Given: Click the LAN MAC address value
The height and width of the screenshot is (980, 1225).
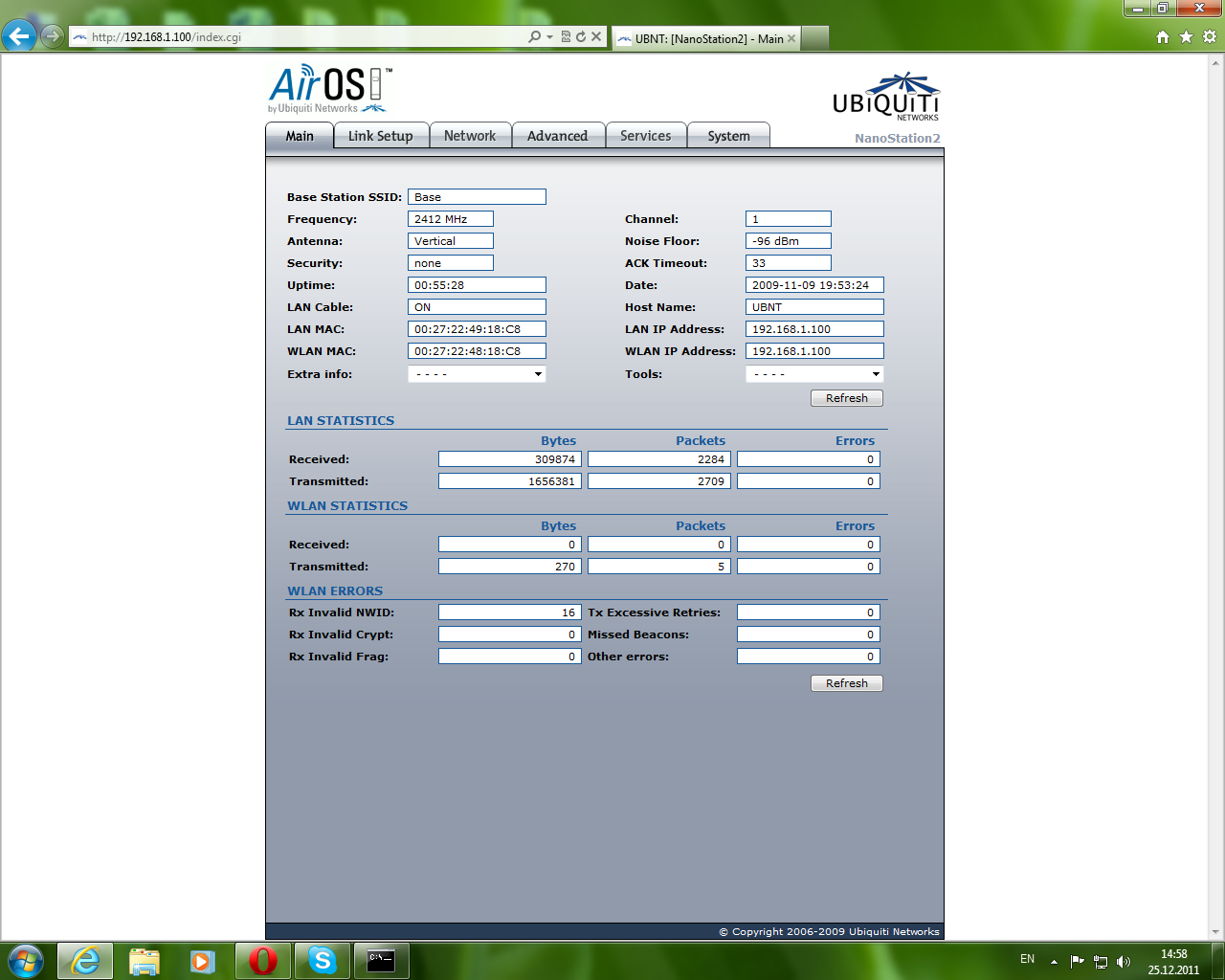Looking at the screenshot, I should pos(477,329).
